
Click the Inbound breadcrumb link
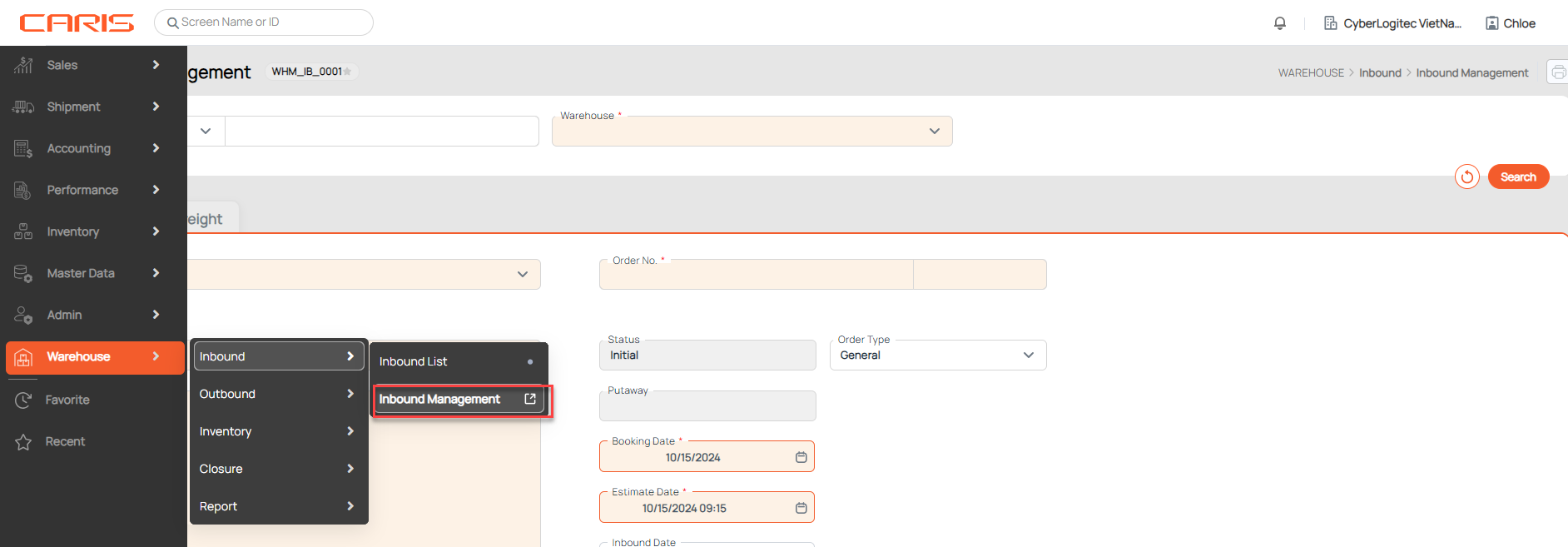[x=1380, y=72]
